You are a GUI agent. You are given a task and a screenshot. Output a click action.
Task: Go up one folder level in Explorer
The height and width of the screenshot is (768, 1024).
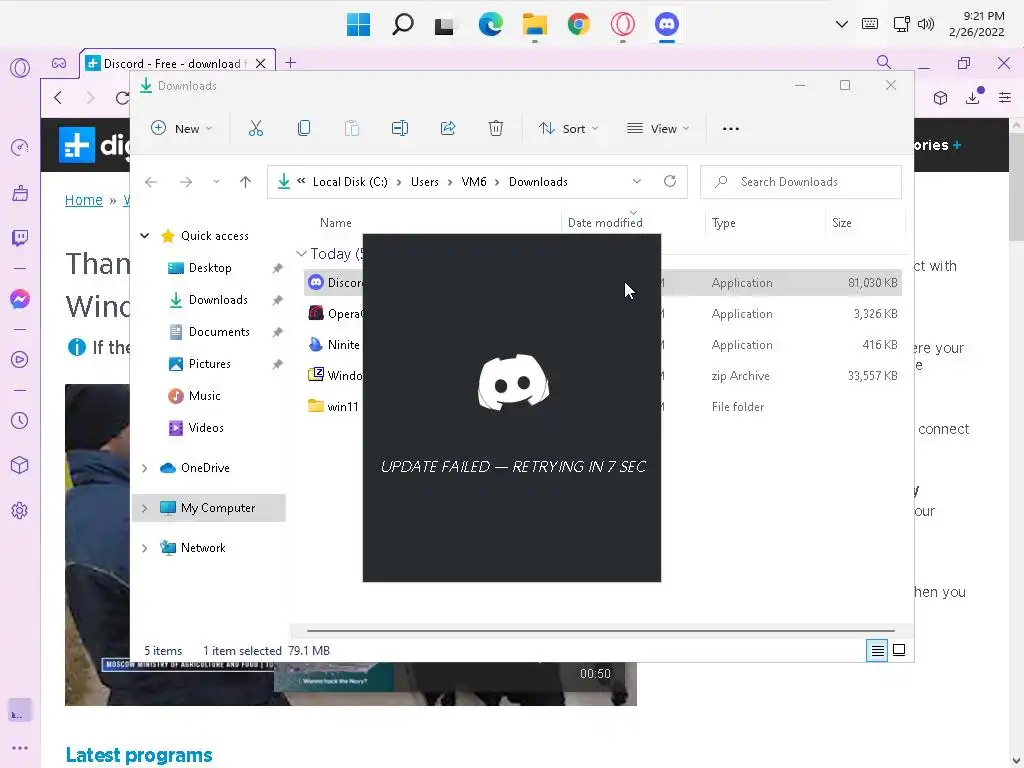pyautogui.click(x=246, y=182)
